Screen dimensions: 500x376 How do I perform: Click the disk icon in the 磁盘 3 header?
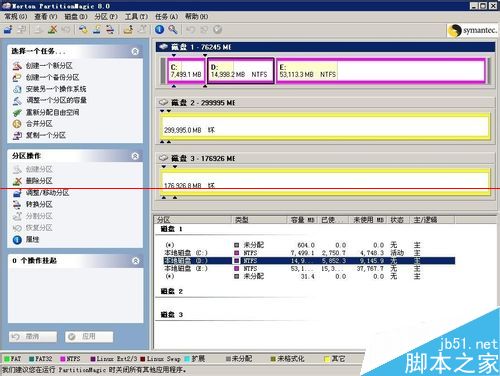163,158
